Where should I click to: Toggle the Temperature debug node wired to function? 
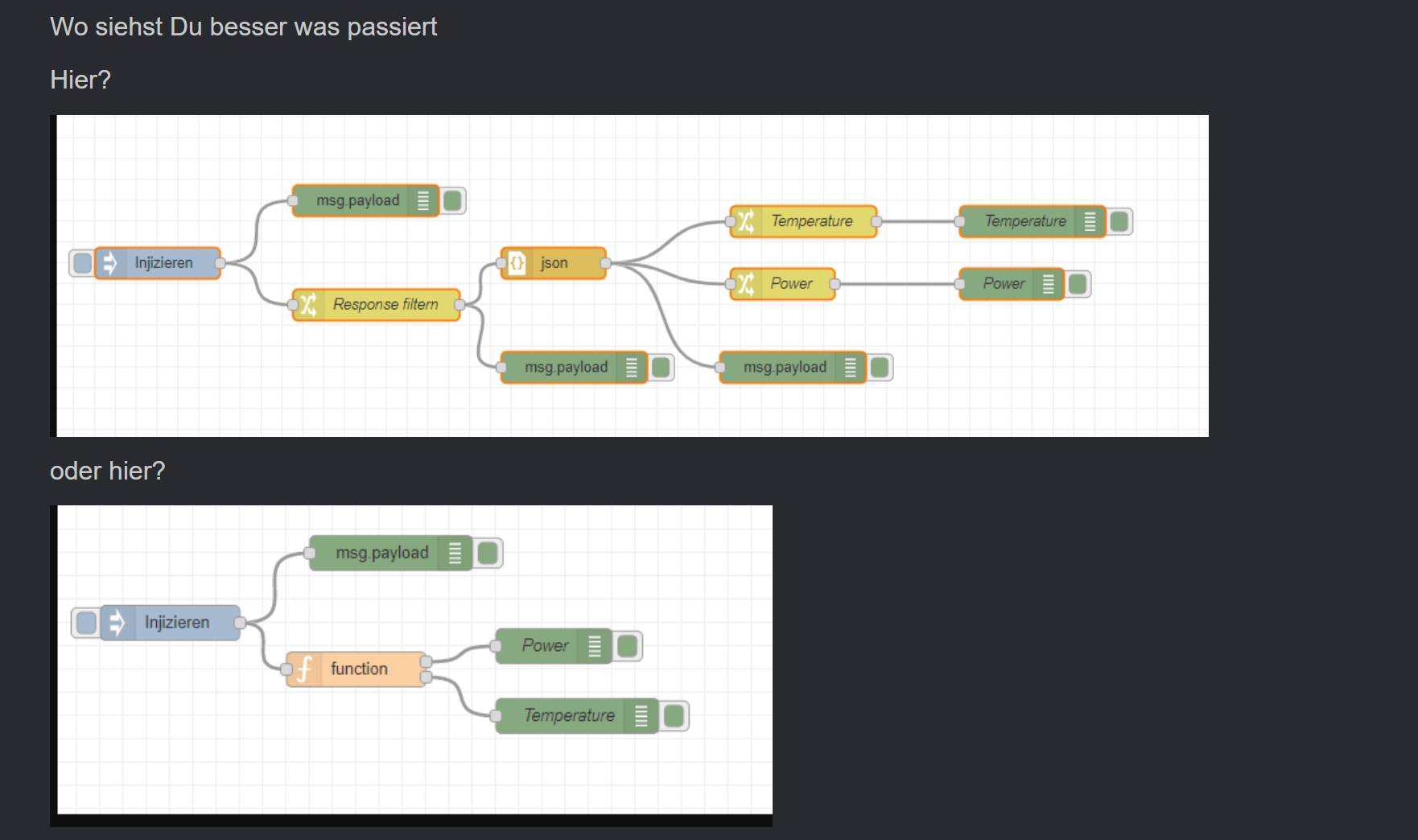(x=674, y=716)
